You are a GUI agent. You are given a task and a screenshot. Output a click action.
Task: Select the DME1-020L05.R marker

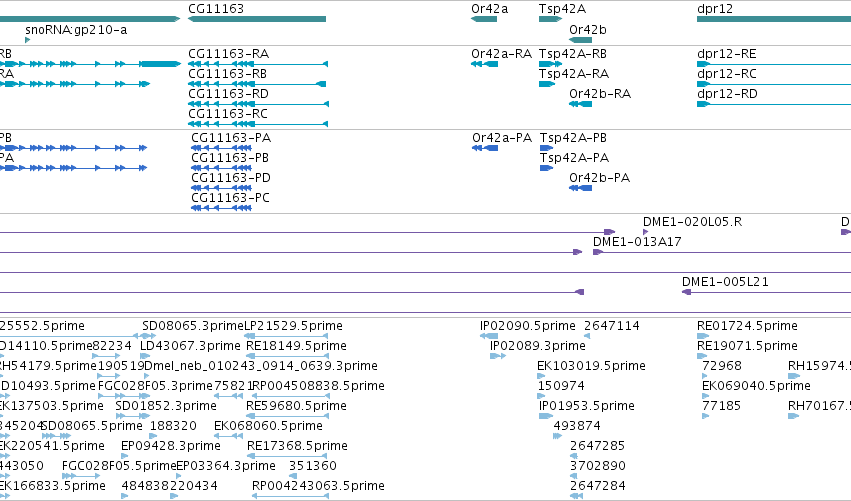645,232
